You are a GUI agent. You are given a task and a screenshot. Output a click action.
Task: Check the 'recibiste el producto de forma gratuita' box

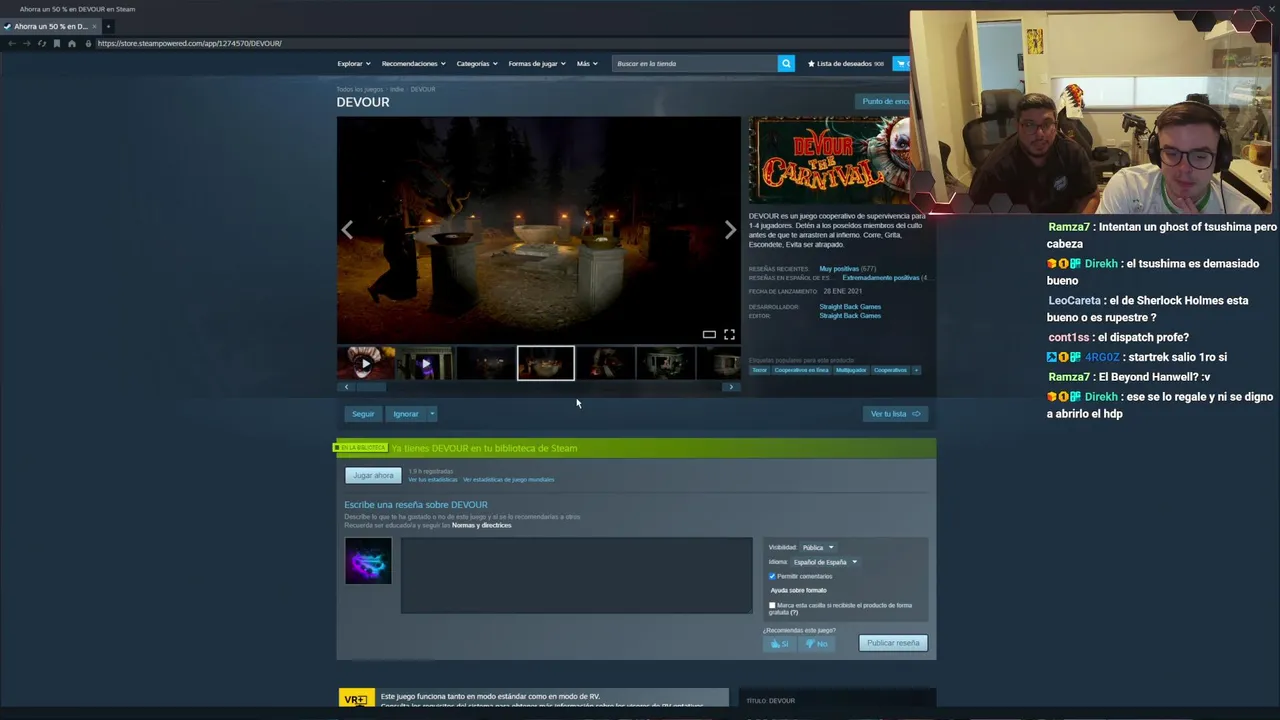[772, 605]
